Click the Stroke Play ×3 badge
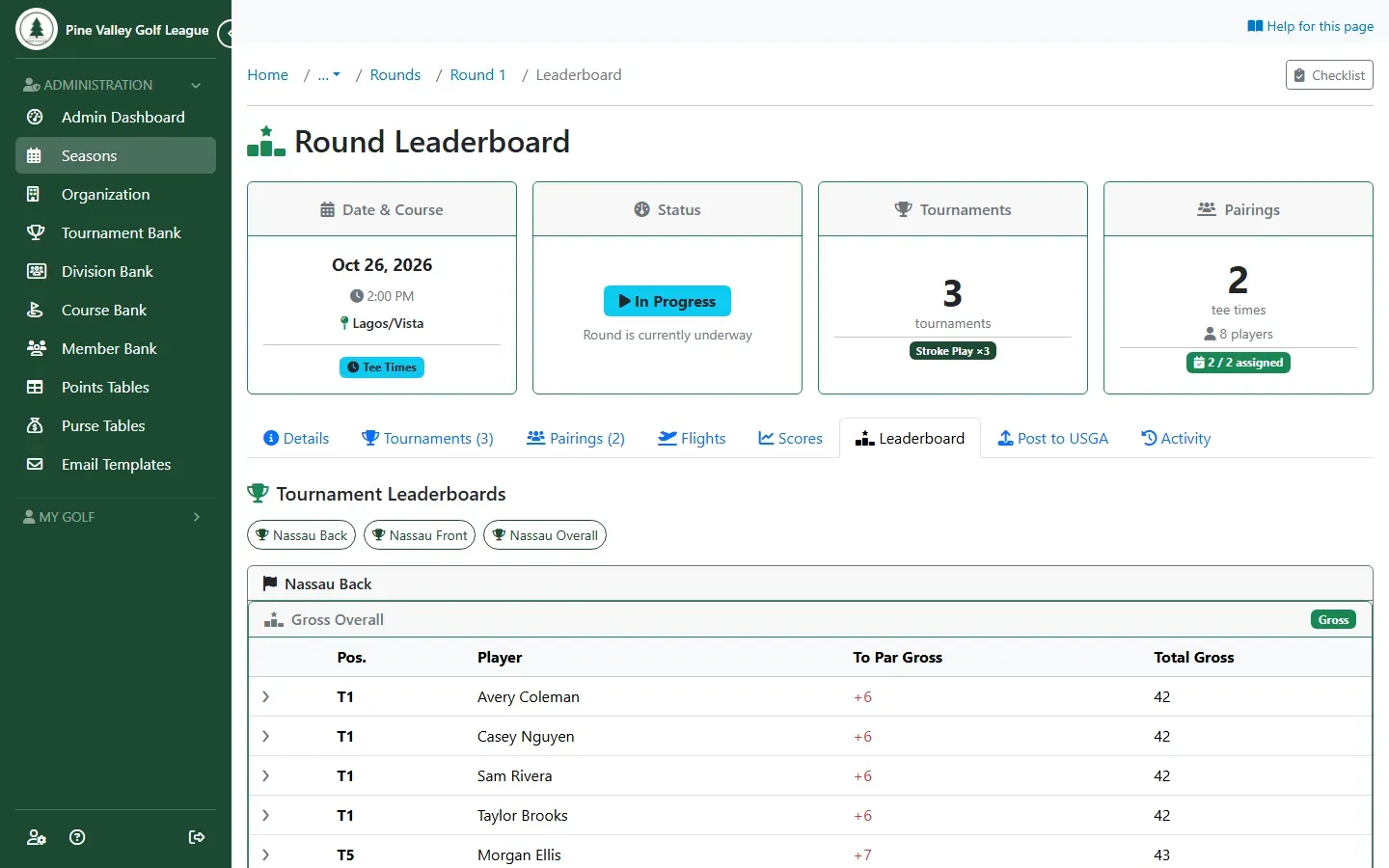Image resolution: width=1389 pixels, height=868 pixels. pos(953,351)
